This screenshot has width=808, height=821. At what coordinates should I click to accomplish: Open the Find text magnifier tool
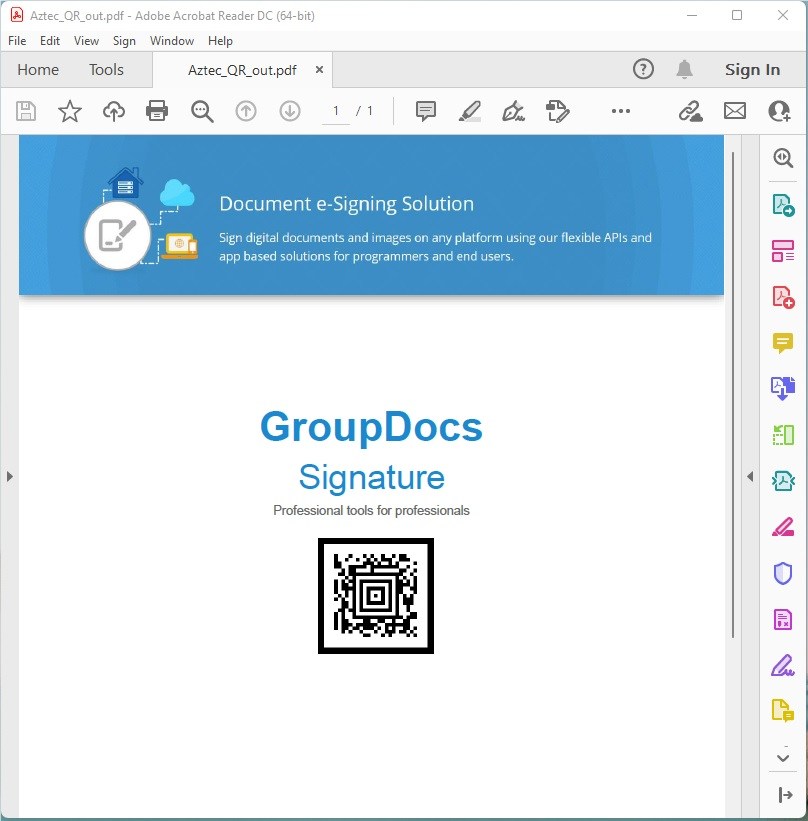coord(202,111)
